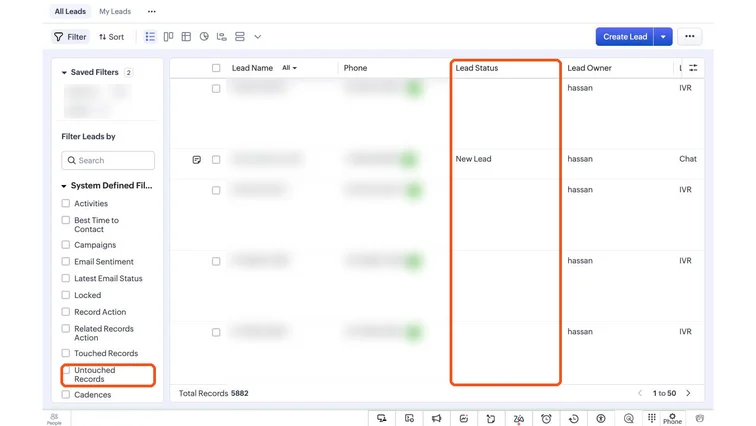Open the dial pad icon
This screenshot has width=756, height=426.
652,418
